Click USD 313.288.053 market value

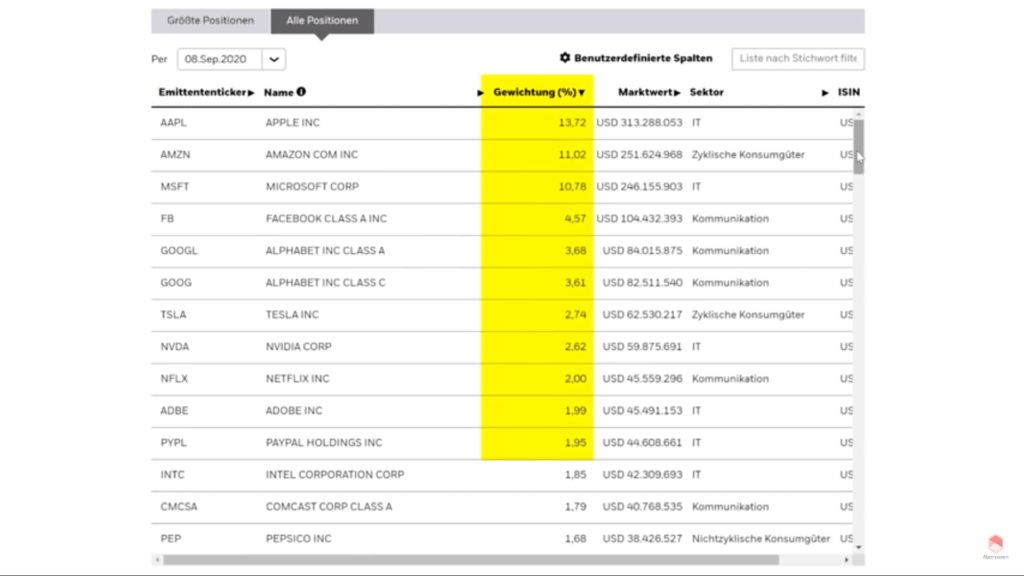[x=639, y=123]
